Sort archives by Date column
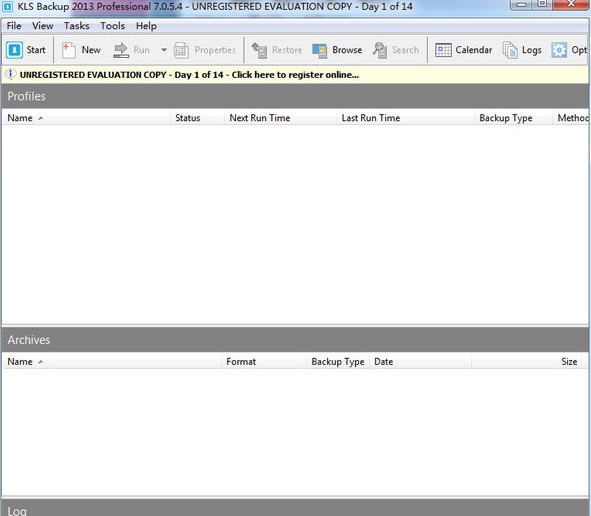 coord(420,362)
